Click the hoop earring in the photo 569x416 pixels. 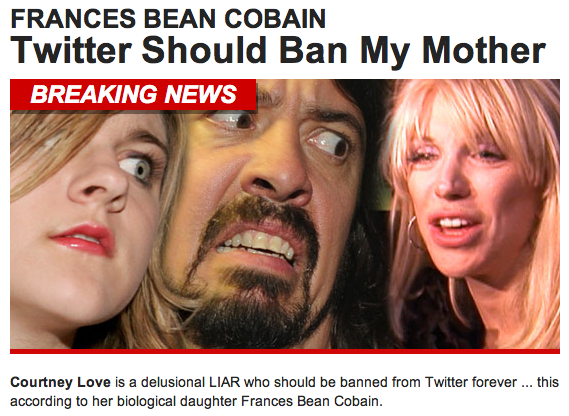pyautogui.click(x=414, y=232)
